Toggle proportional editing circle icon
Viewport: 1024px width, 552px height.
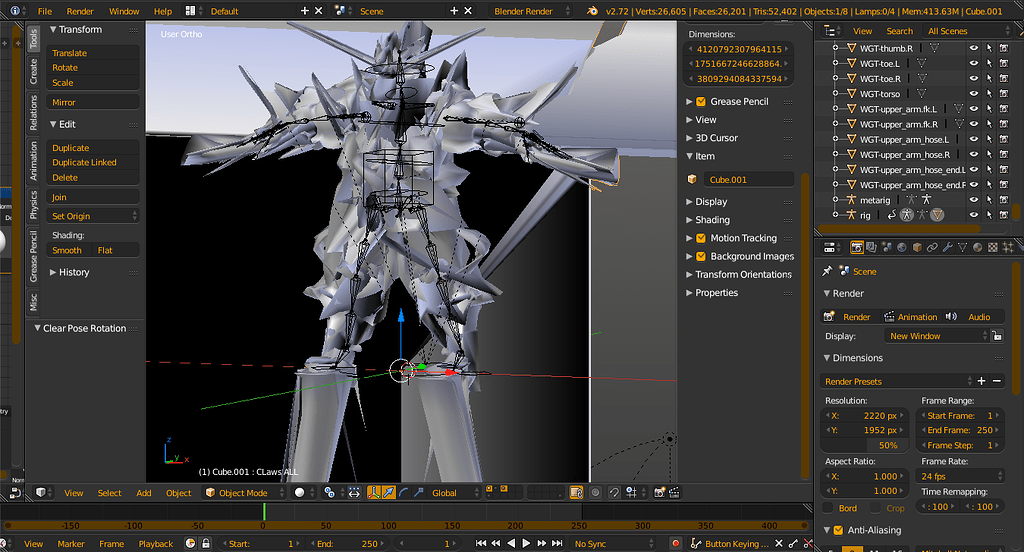click(x=595, y=493)
